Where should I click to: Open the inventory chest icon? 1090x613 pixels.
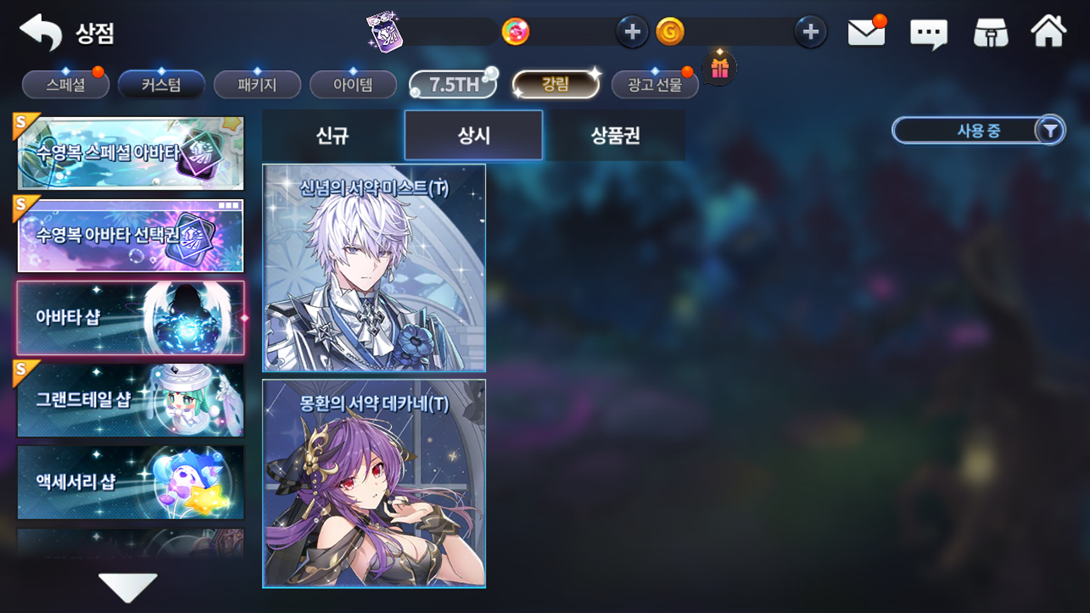point(991,33)
